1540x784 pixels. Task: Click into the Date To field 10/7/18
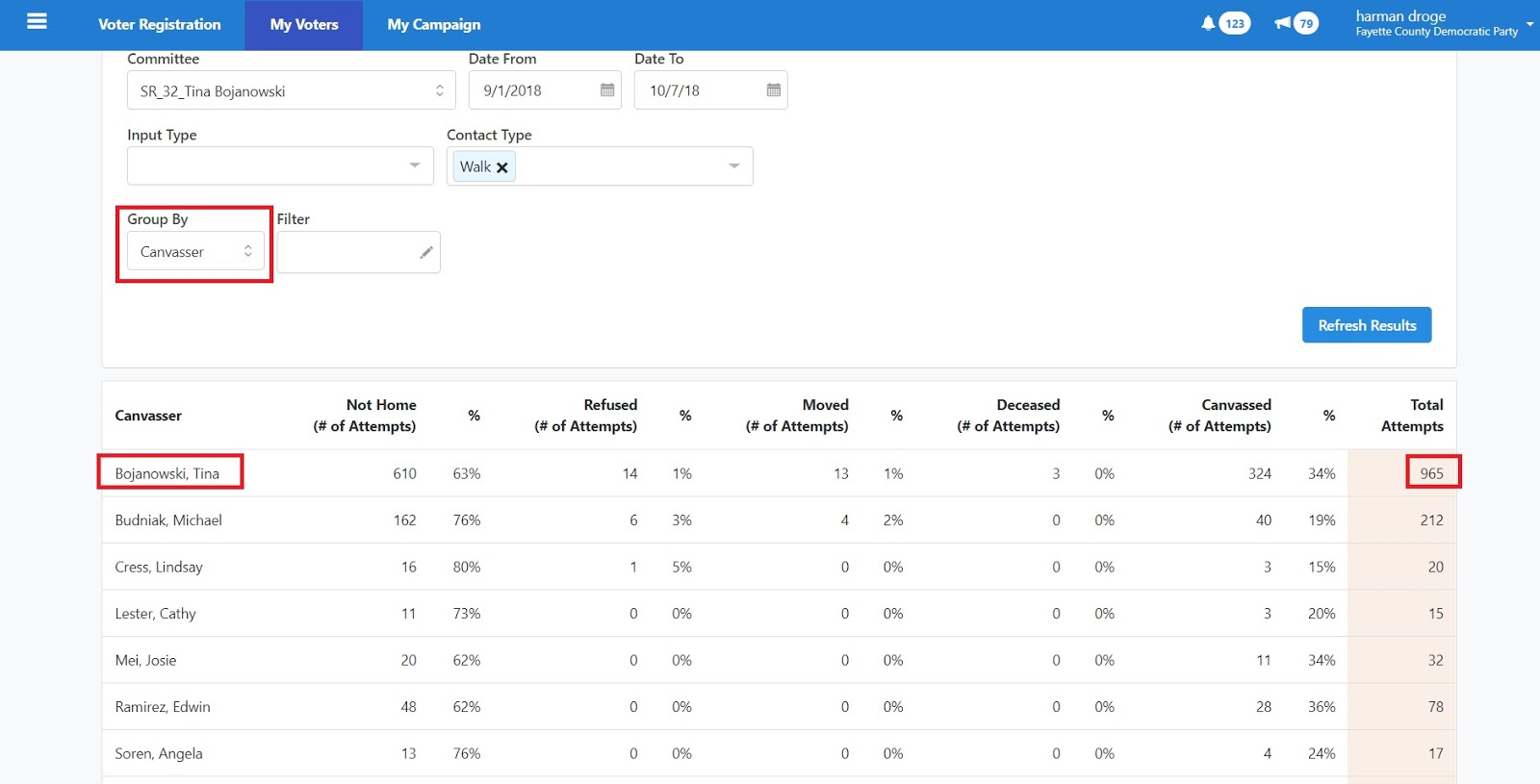[x=710, y=89]
